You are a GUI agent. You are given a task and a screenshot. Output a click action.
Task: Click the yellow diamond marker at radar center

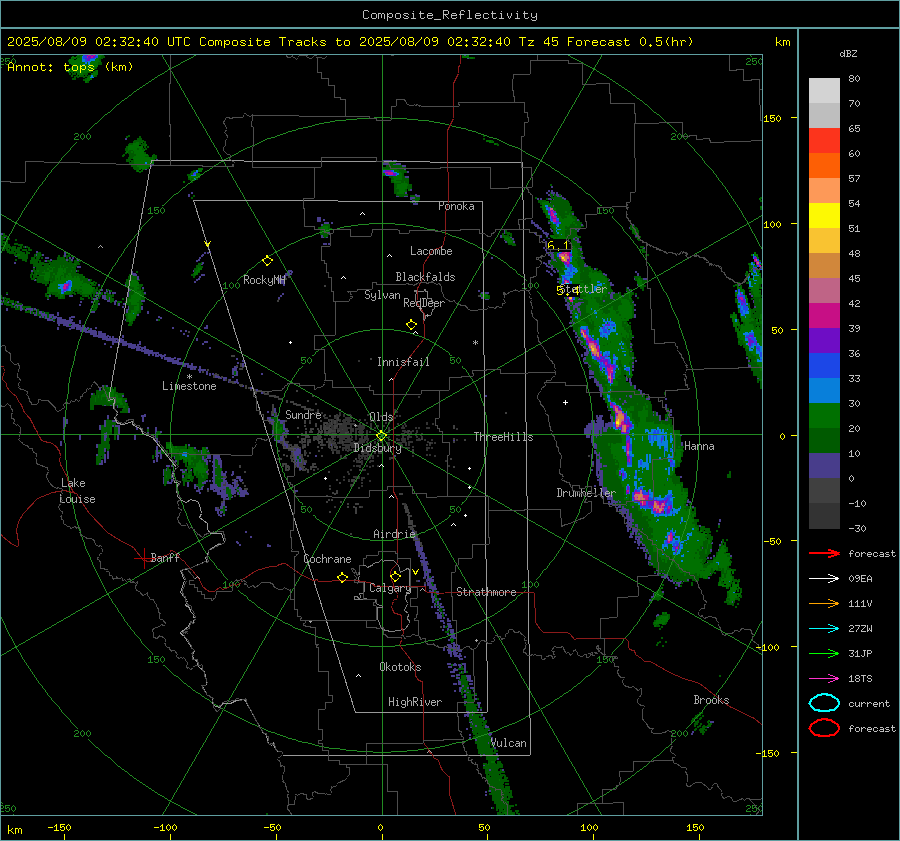(x=381, y=436)
